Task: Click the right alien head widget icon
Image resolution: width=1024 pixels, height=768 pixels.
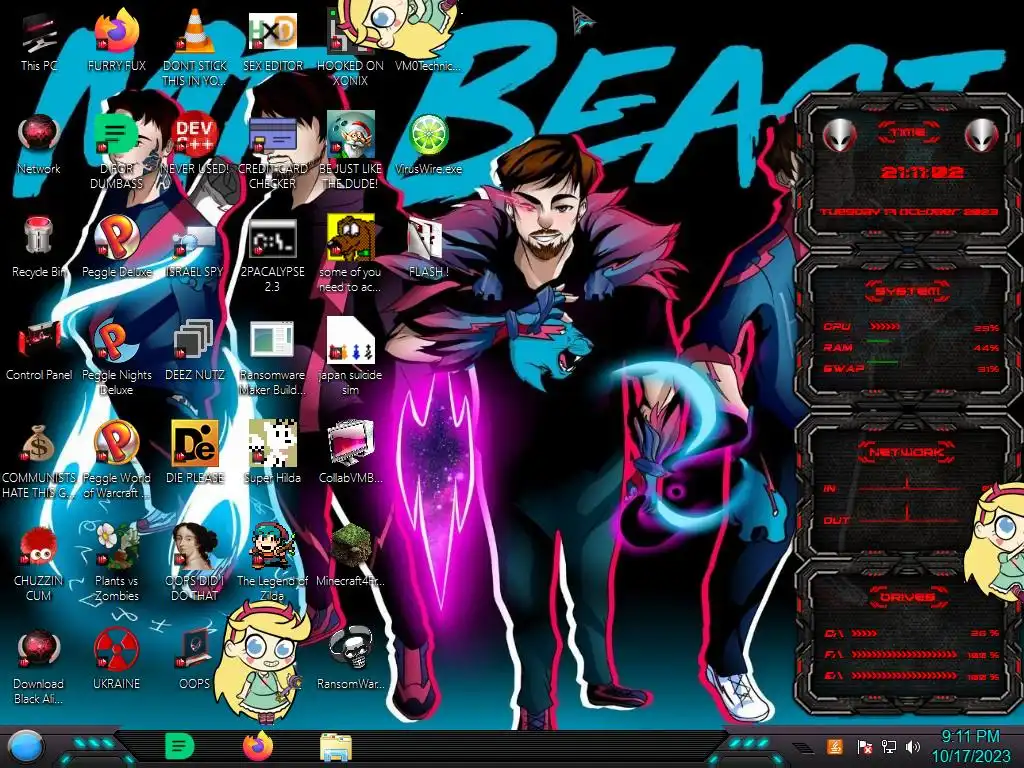Action: point(981,136)
